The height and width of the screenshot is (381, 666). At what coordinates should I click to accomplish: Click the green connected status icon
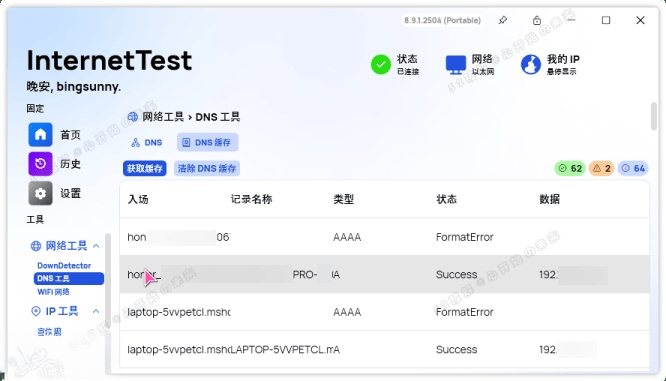[x=381, y=65]
